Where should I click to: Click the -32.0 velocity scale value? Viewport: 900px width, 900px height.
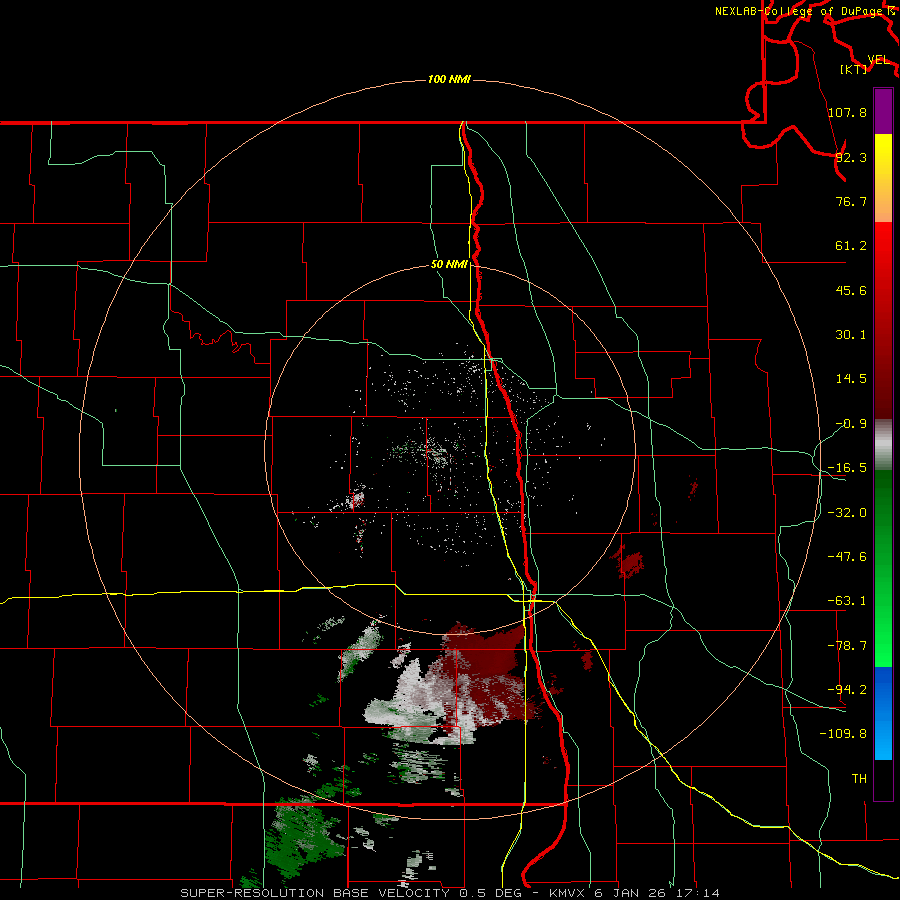(x=847, y=512)
